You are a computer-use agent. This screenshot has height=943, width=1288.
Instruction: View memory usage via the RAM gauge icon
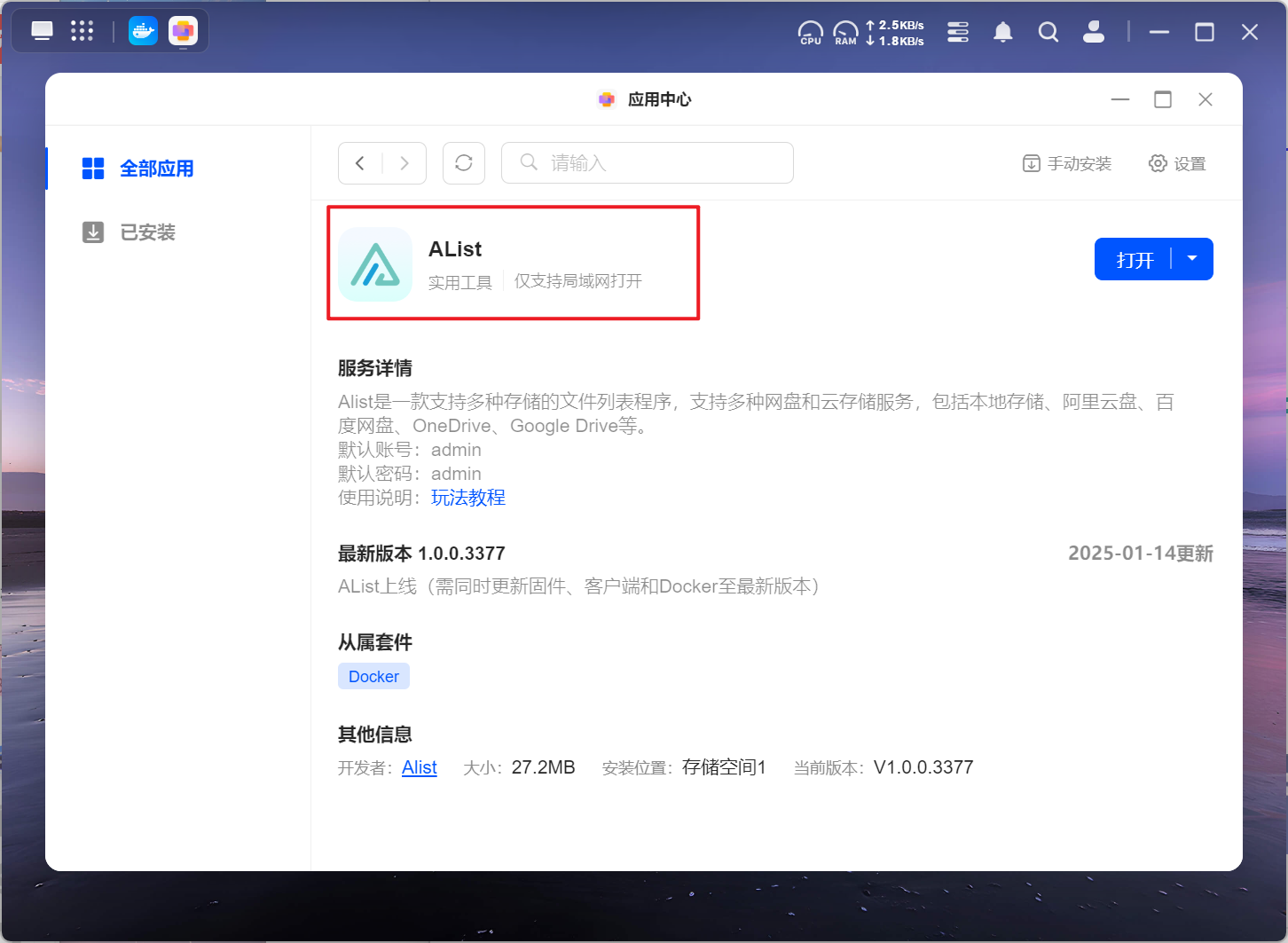coord(844,32)
